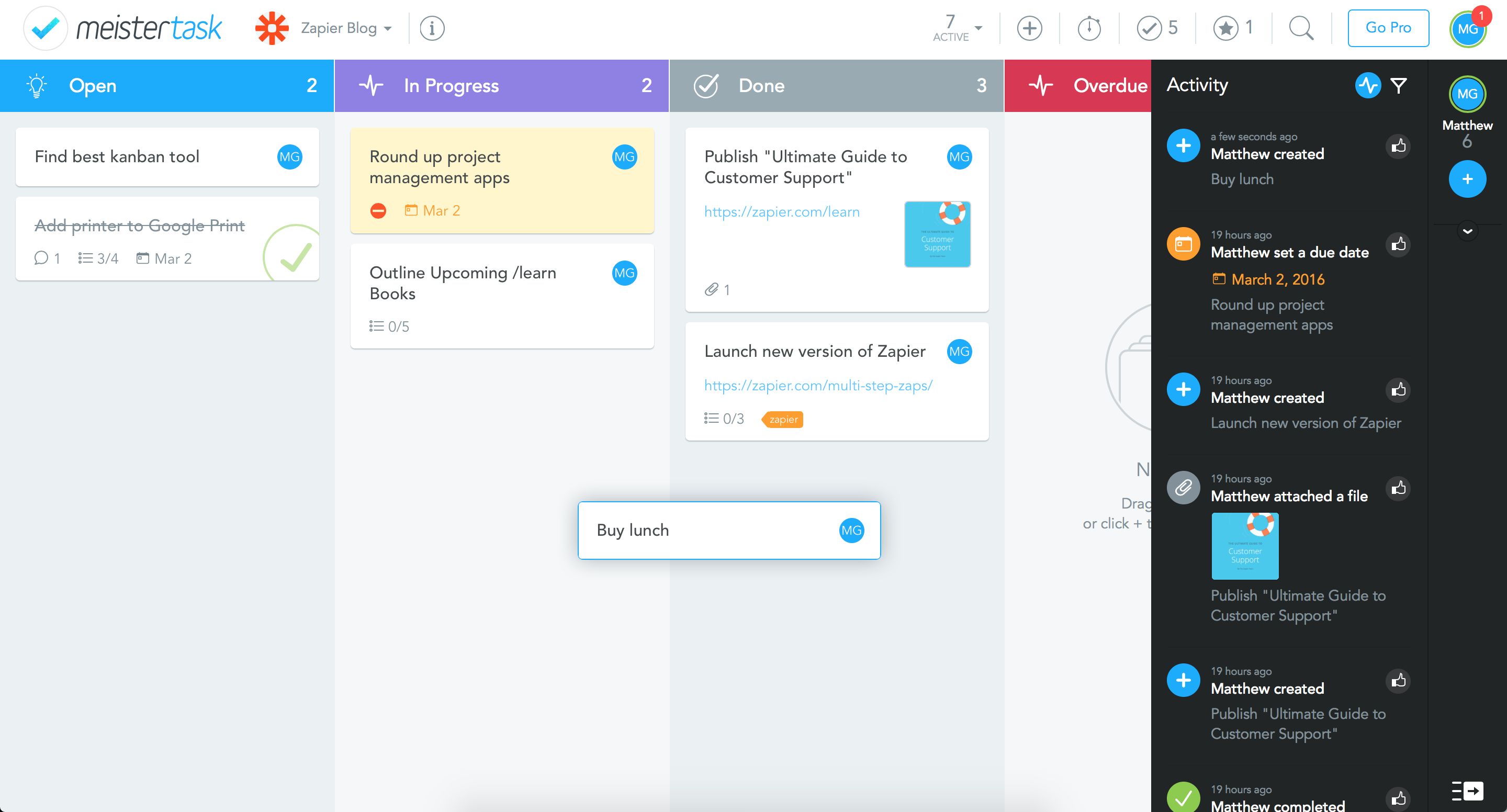Image resolution: width=1507 pixels, height=812 pixels.
Task: Expand the 7 Active projects dropdown
Action: [977, 27]
